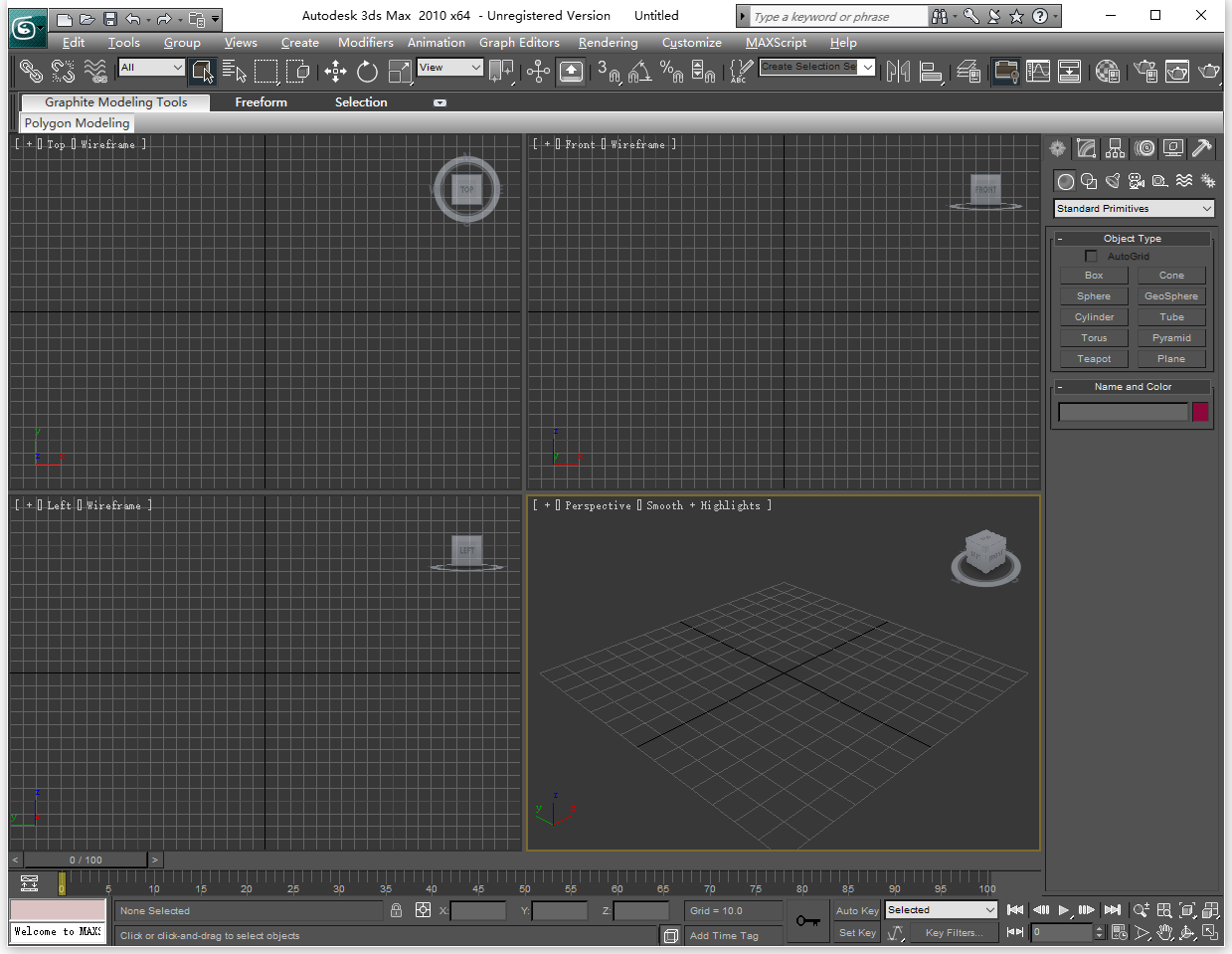Switch to the Selection ribbon tab
The width and height of the screenshot is (1232, 954).
(x=361, y=102)
